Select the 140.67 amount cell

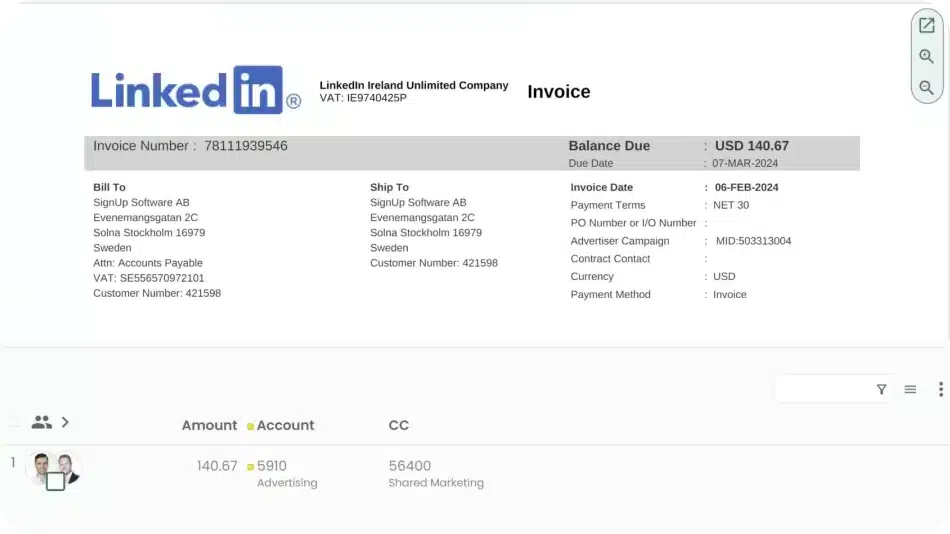[x=217, y=466]
